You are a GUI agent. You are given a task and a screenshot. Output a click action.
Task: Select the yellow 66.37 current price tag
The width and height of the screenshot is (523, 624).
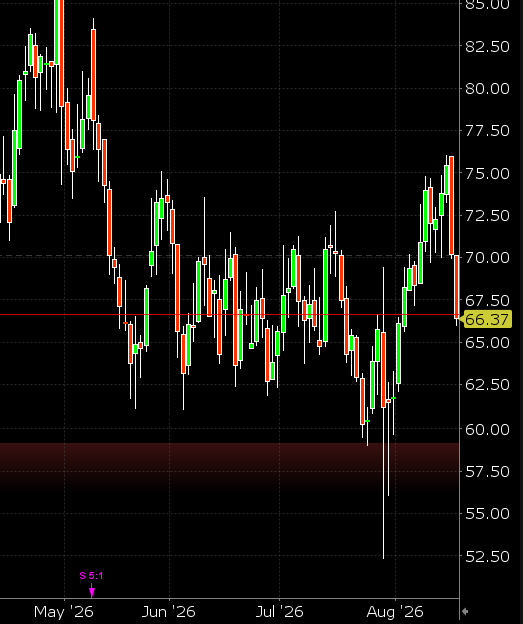click(x=487, y=319)
